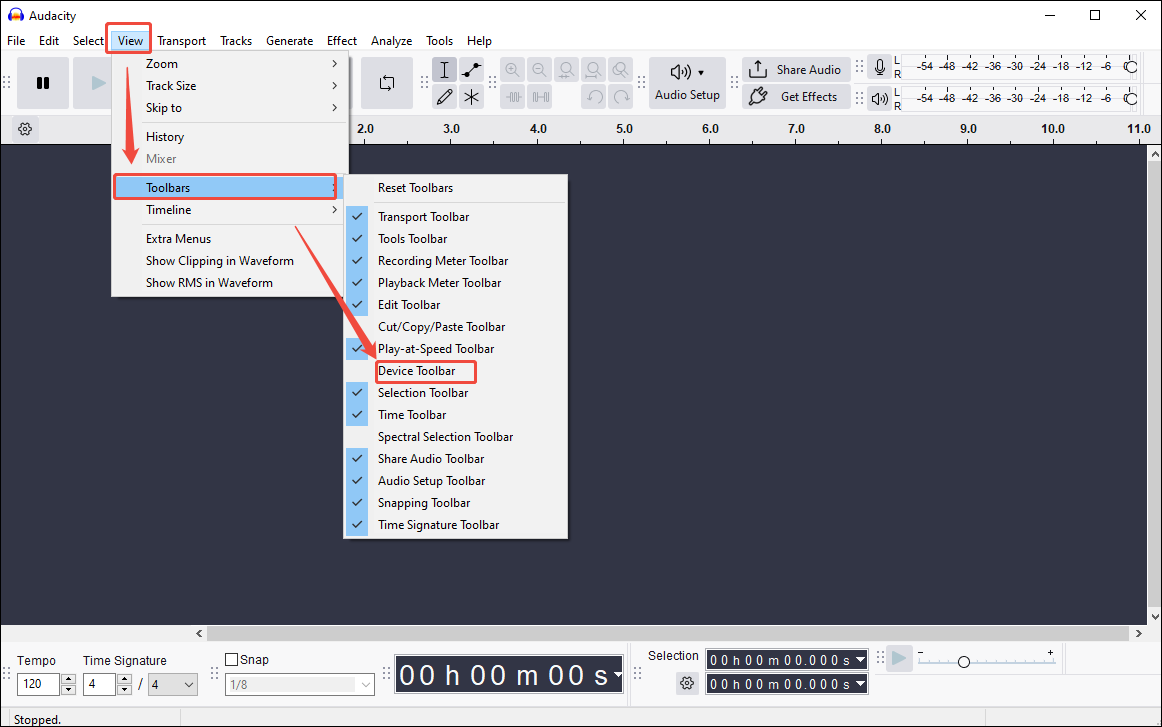
Task: Click Fit selection to width icon
Action: click(x=567, y=70)
